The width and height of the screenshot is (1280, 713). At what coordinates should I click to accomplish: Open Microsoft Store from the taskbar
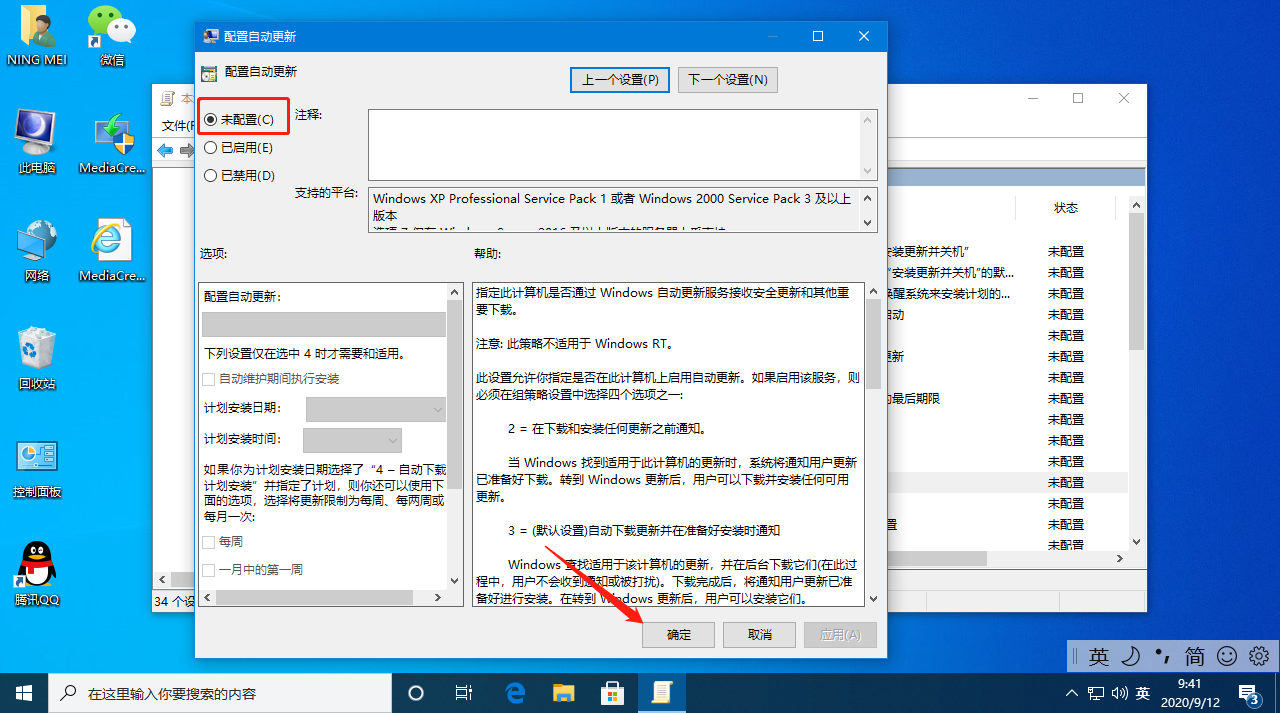click(611, 691)
